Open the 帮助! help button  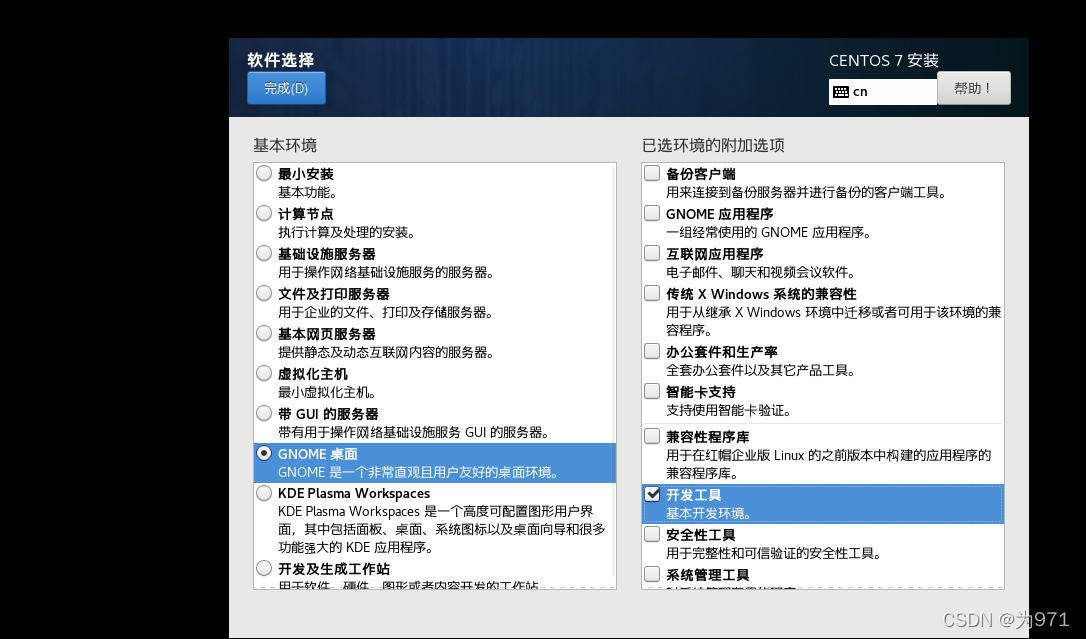coord(973,88)
